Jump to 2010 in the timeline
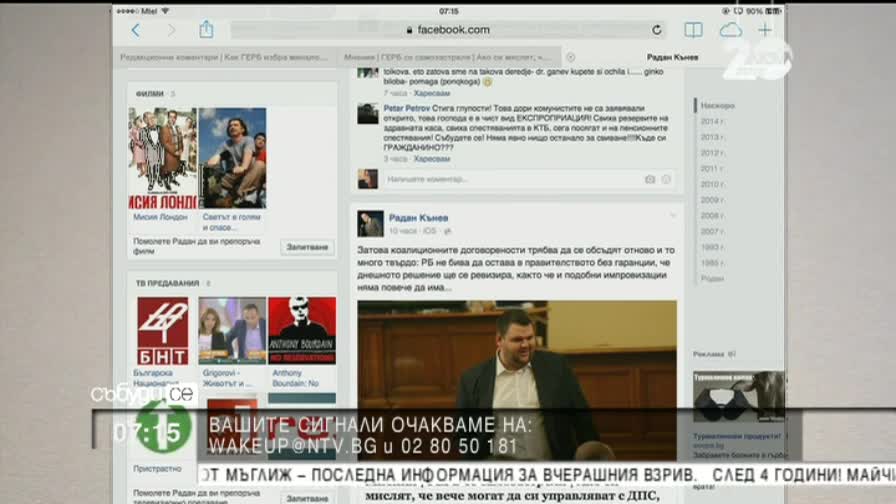The width and height of the screenshot is (896, 504). coord(712,184)
